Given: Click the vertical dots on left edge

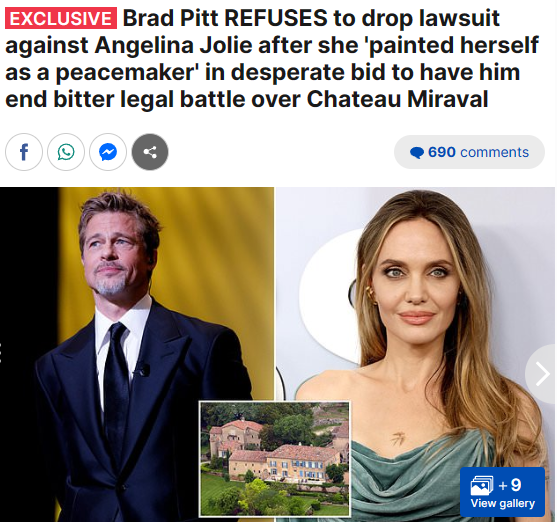Looking at the screenshot, I should tap(1, 353).
